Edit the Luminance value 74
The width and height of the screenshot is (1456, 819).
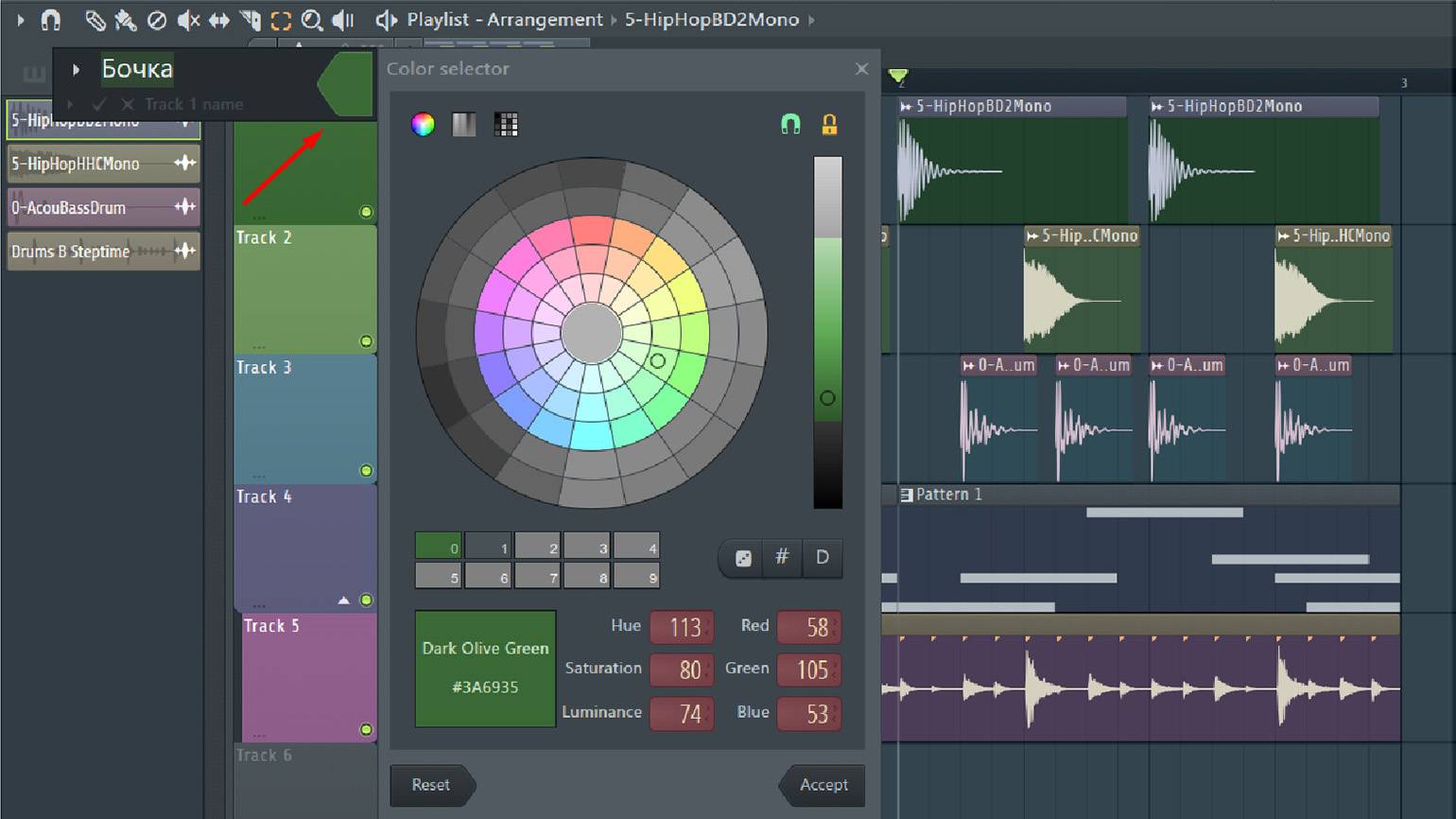(x=682, y=713)
